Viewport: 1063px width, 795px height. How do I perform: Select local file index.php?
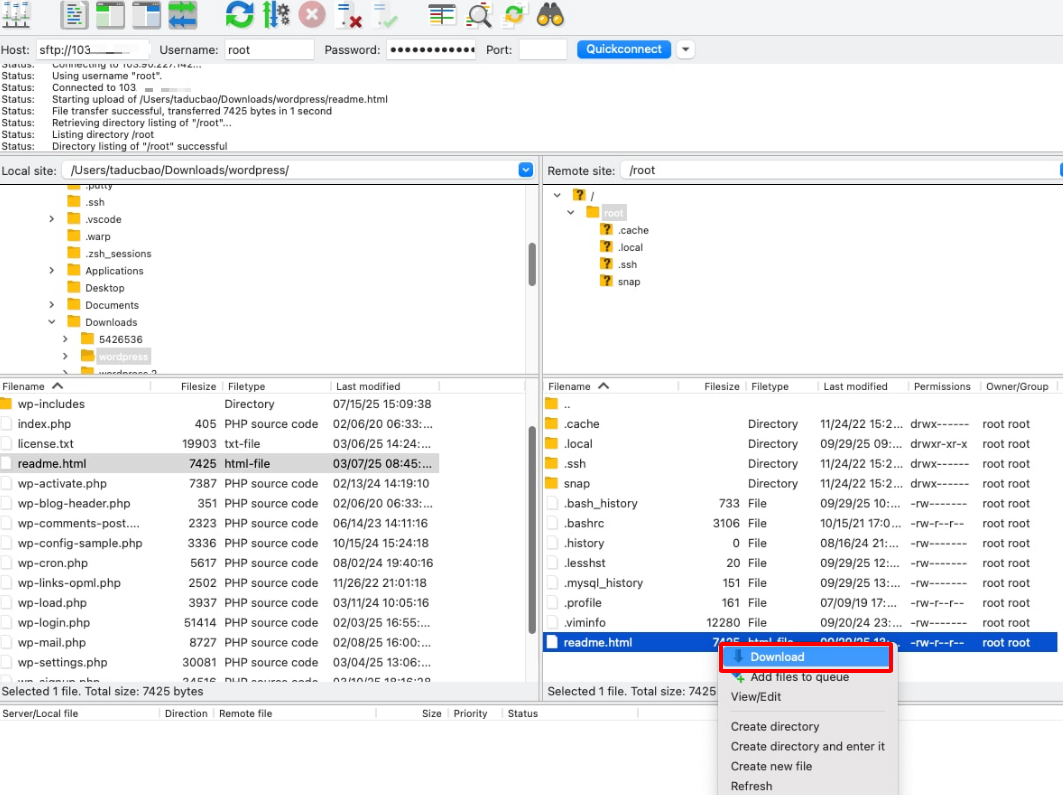coord(220,424)
